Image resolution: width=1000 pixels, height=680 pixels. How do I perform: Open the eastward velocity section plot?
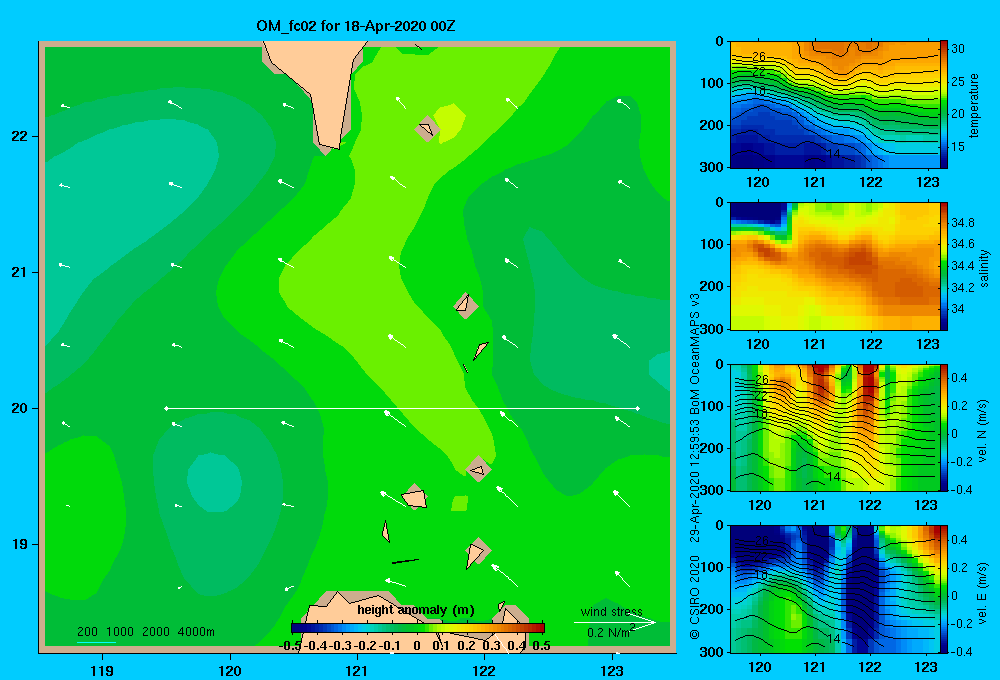(834, 589)
